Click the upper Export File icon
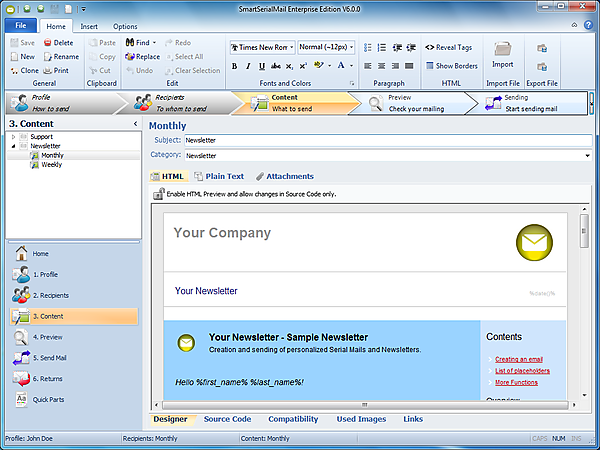Screen dimensions: 600x450 coord(542,48)
